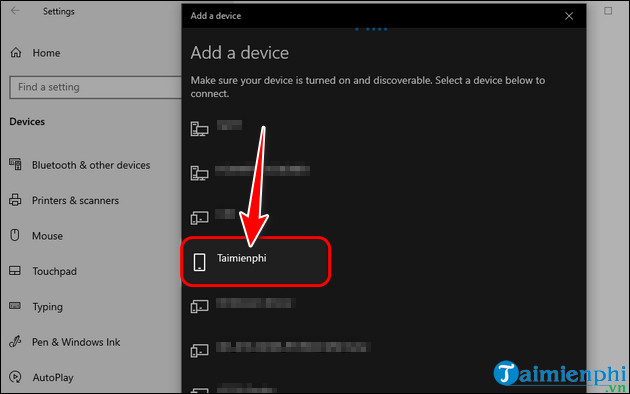Click the touchpad icon in sidebar

pyautogui.click(x=15, y=271)
